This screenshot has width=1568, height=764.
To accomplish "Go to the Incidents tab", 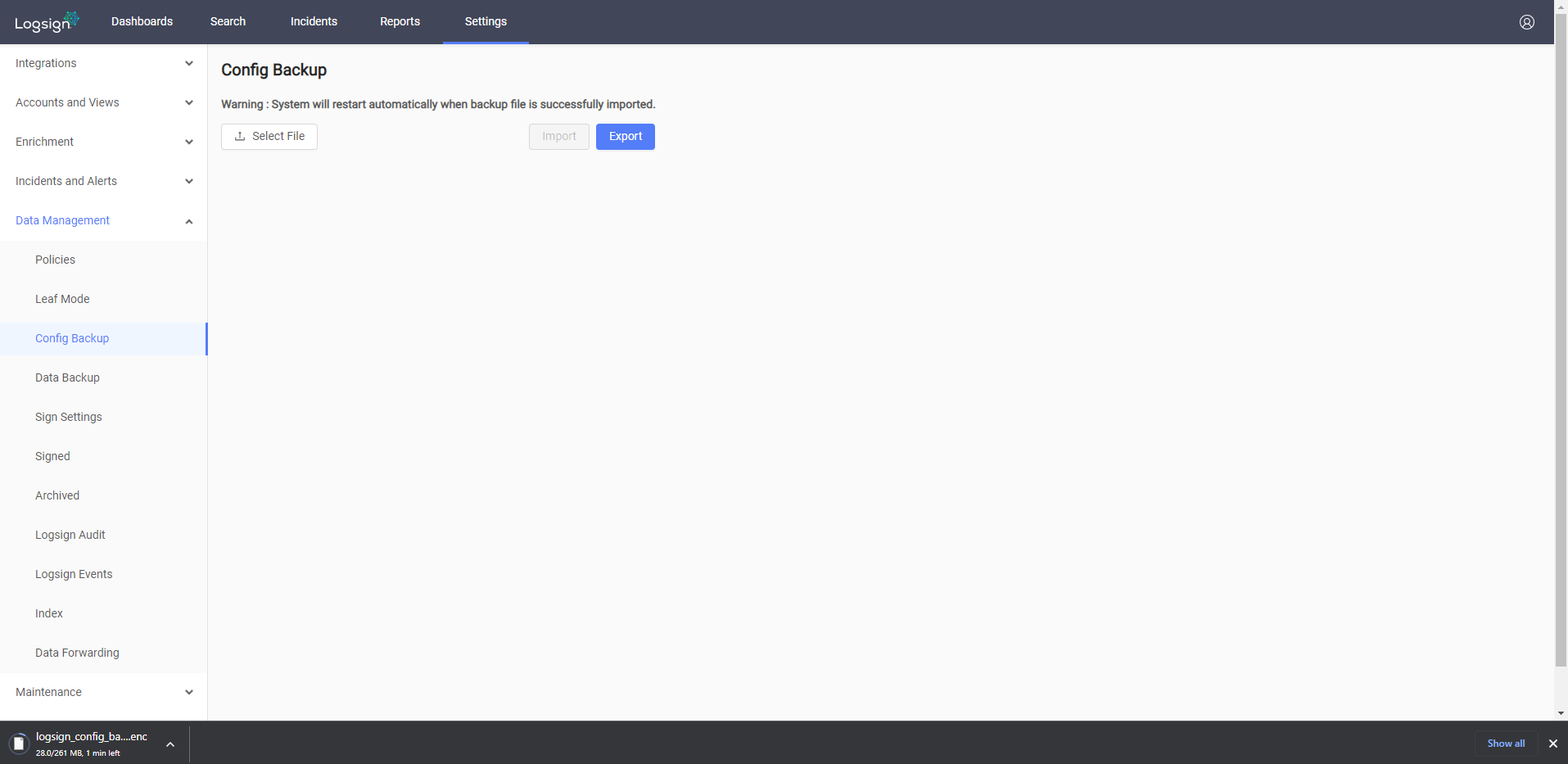I will [x=314, y=21].
